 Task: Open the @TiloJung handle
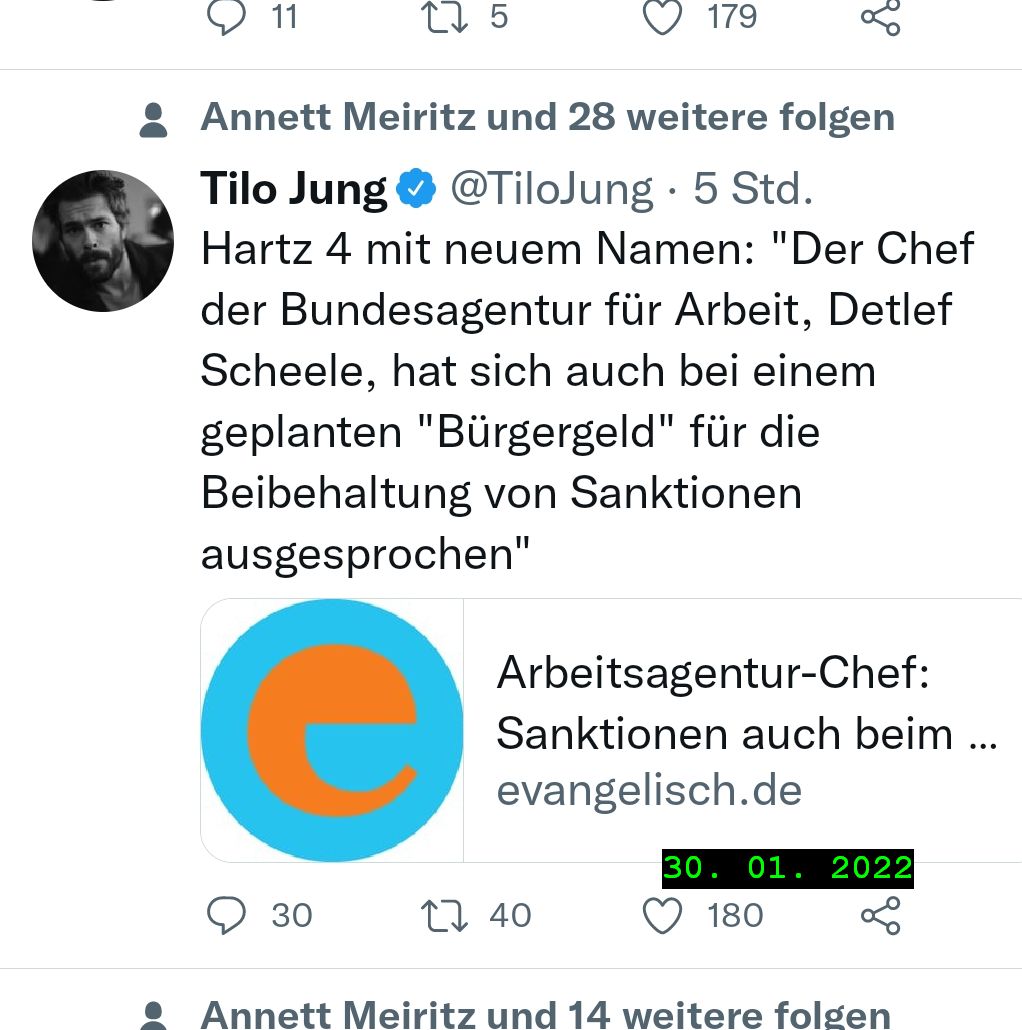(551, 188)
